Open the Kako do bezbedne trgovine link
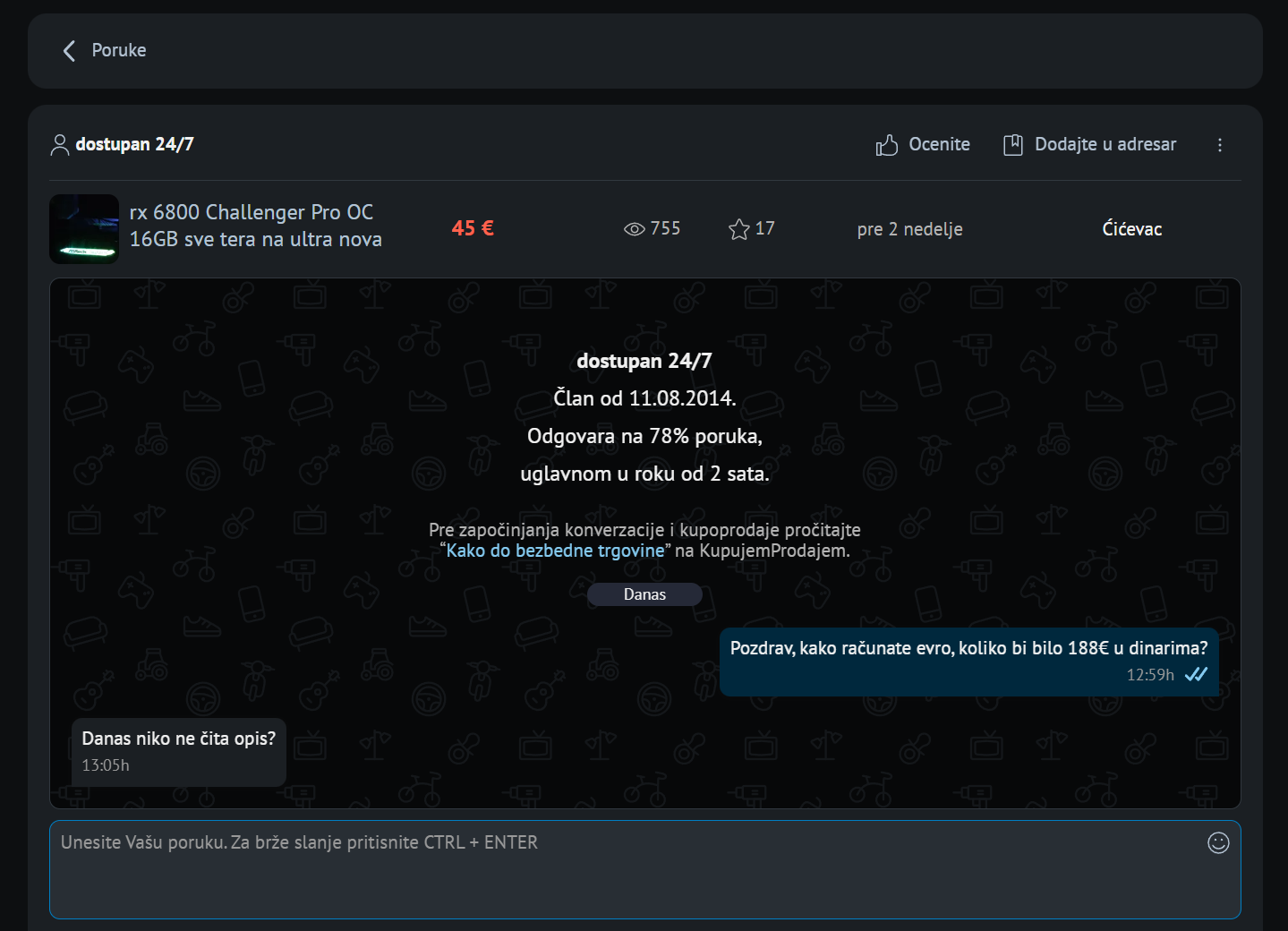Image resolution: width=1288 pixels, height=931 pixels. 555,551
